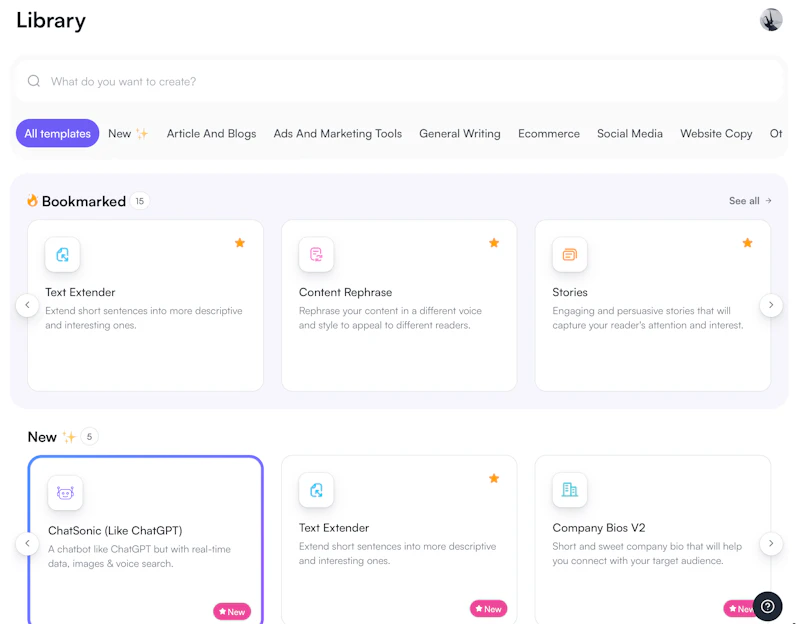This screenshot has width=800, height=624.
Task: Click the Text Extender icon in New section
Action: (x=316, y=490)
